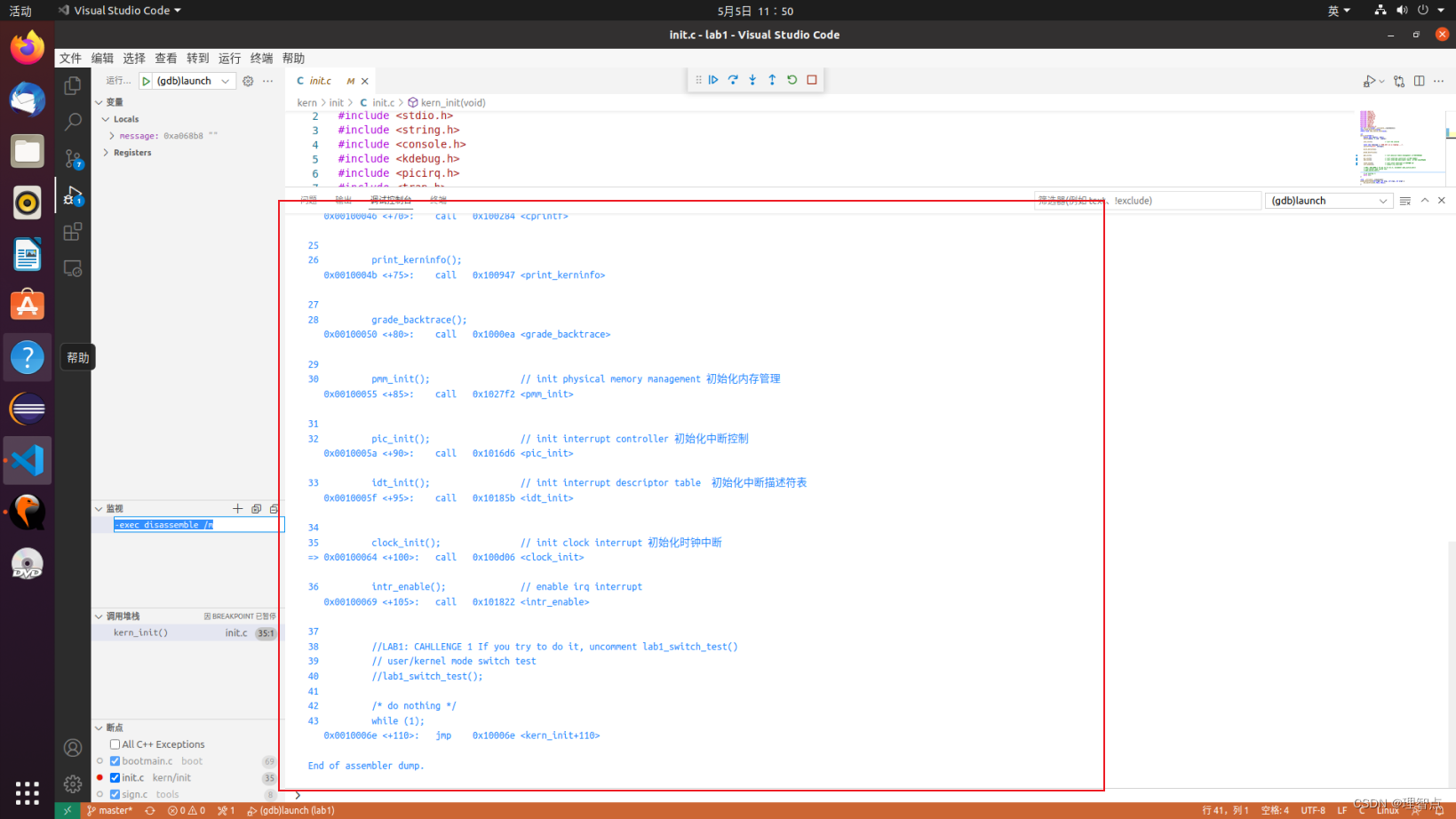Open the Run and Debug view
This screenshot has width=1456, height=819.
pos(73,195)
